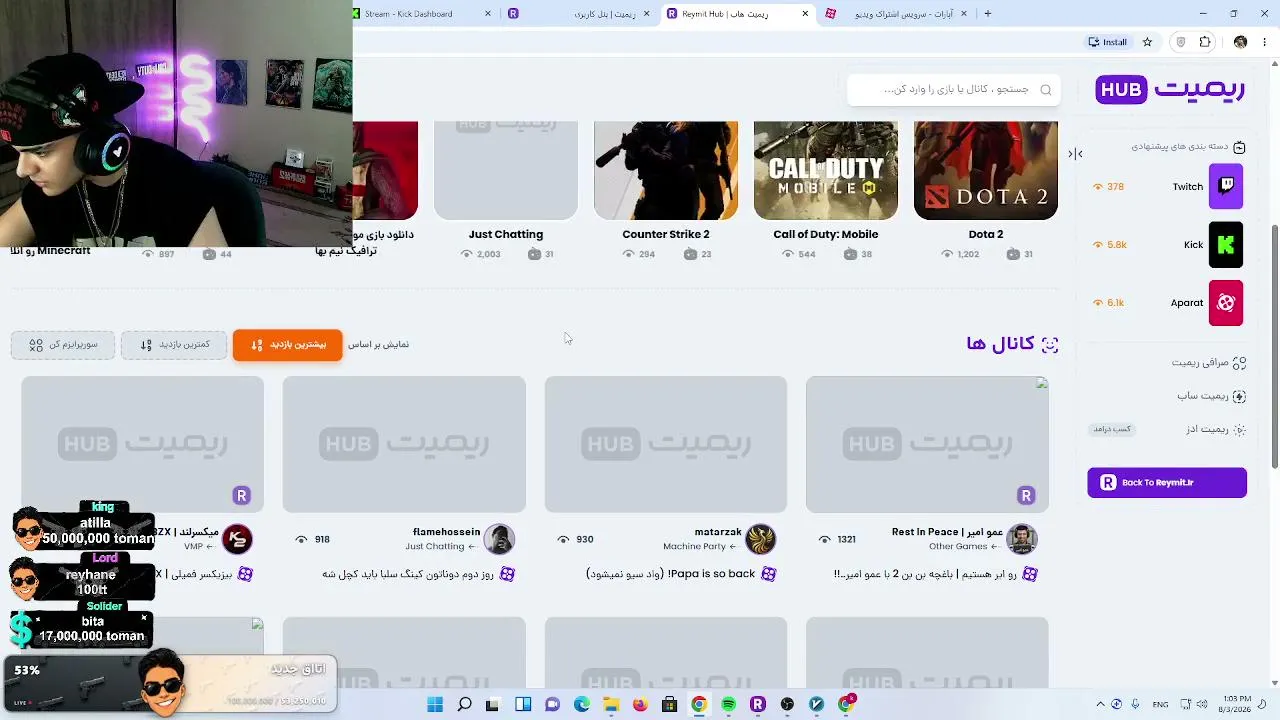Open the Just Chatting category card
The height and width of the screenshot is (720, 1280).
[506, 170]
